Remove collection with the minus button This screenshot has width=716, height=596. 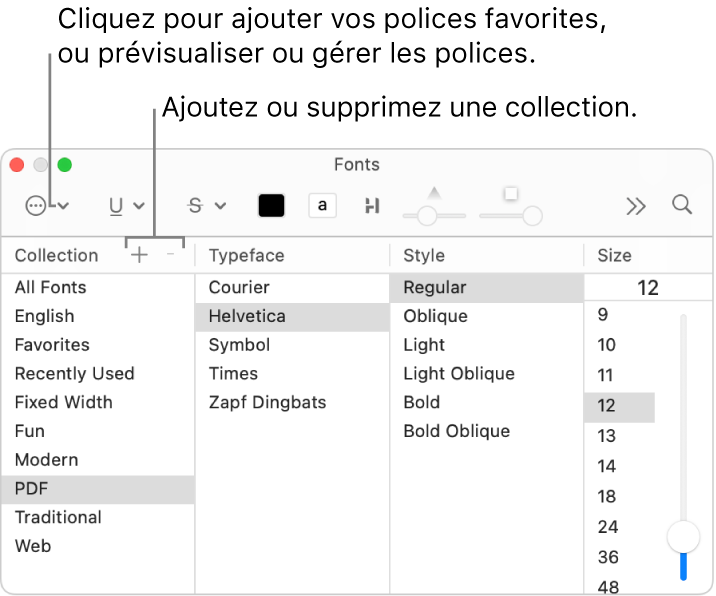point(170,255)
